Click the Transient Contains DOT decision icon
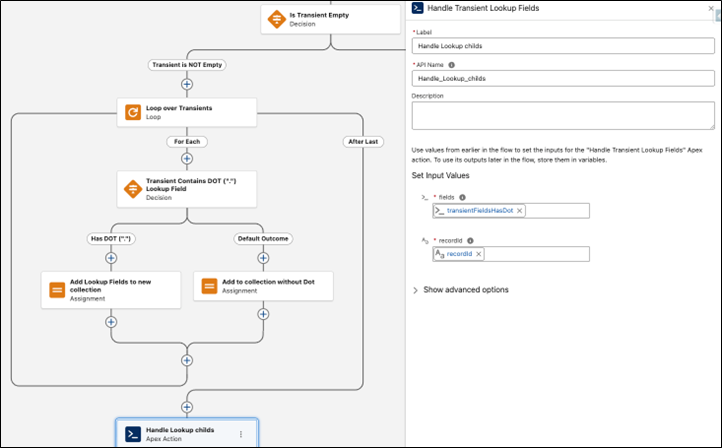 pos(133,187)
